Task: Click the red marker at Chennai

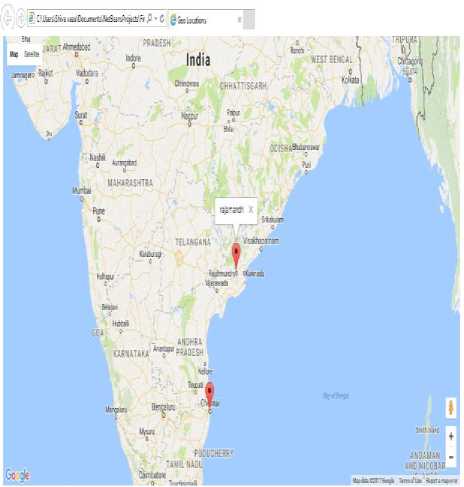Action: [209, 394]
